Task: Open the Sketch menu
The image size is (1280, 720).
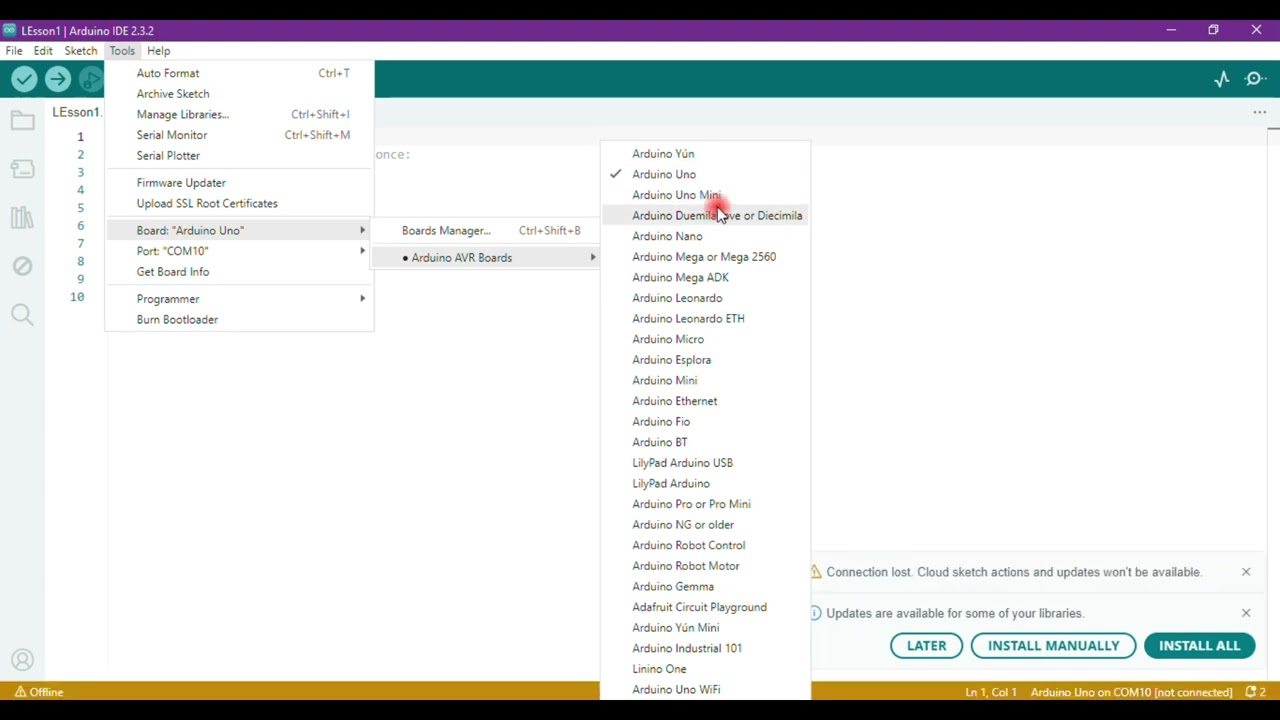Action: pyautogui.click(x=81, y=51)
